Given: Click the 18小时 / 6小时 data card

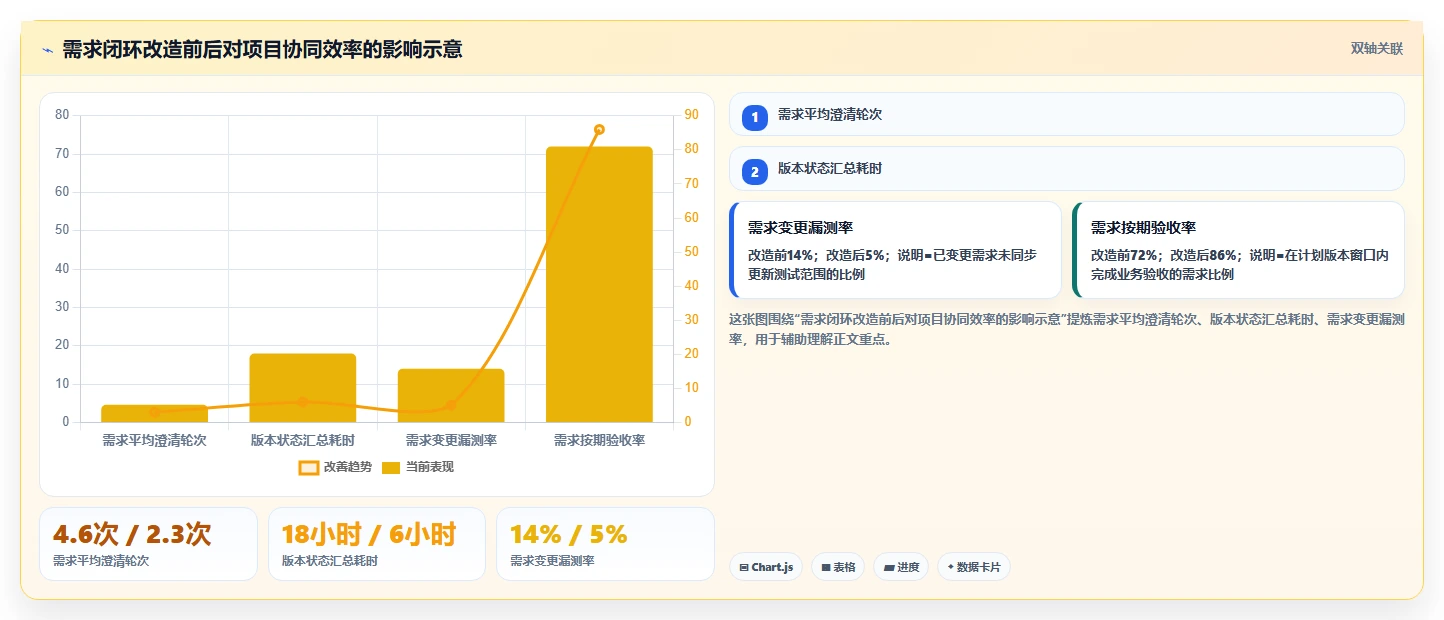Looking at the screenshot, I should tap(376, 544).
